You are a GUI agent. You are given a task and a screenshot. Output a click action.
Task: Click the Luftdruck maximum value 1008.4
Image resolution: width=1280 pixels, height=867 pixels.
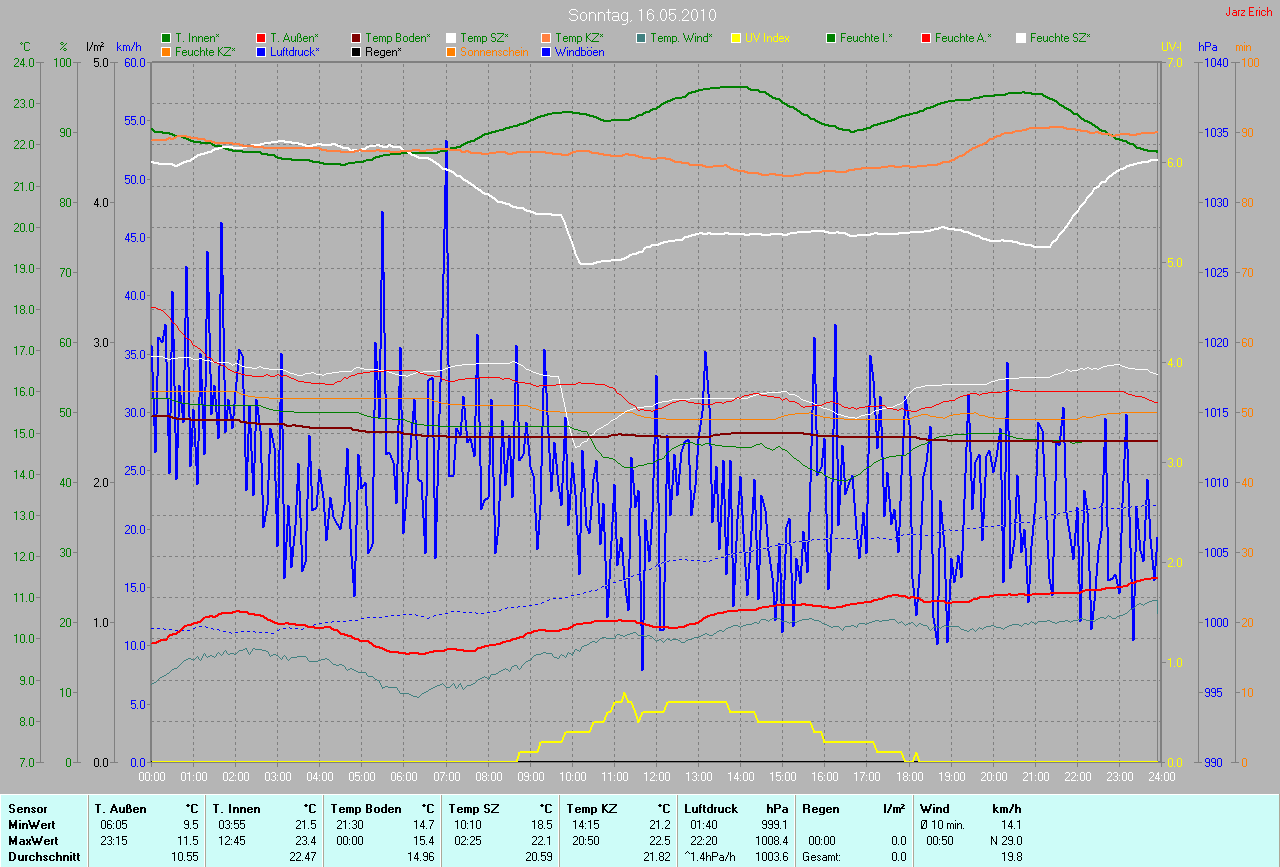(x=771, y=841)
